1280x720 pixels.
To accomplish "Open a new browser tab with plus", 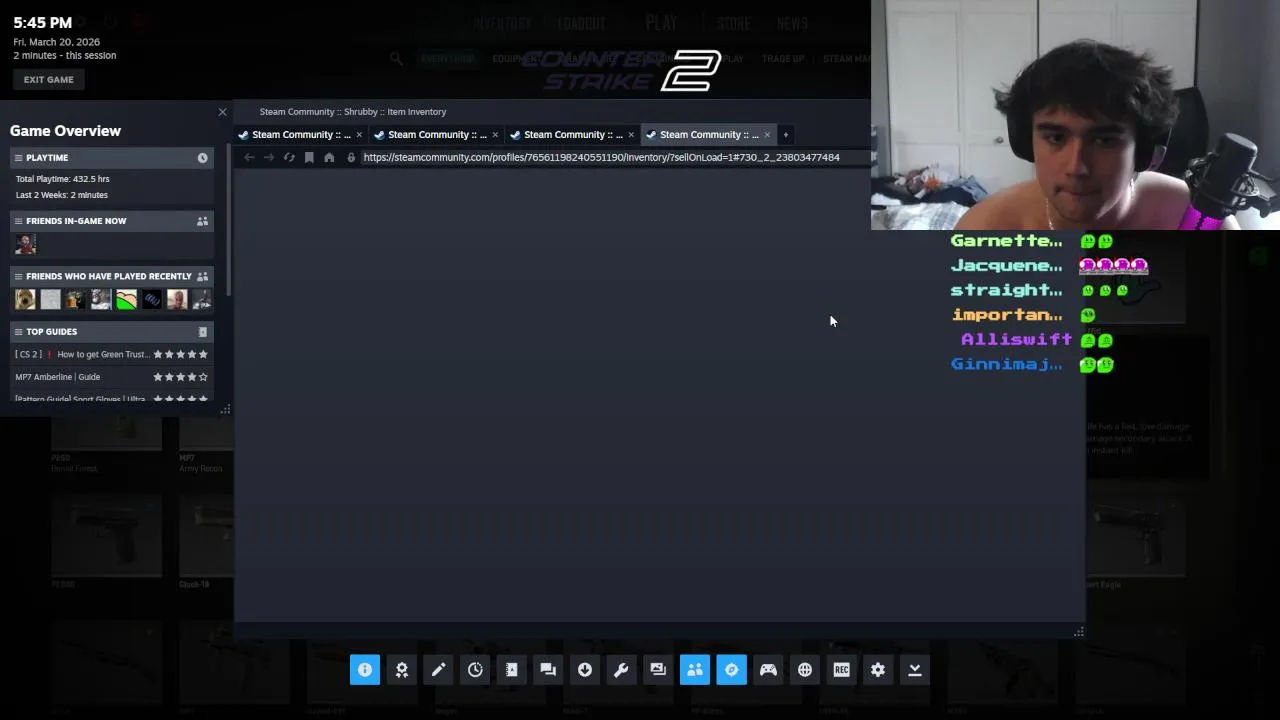I will [x=785, y=134].
